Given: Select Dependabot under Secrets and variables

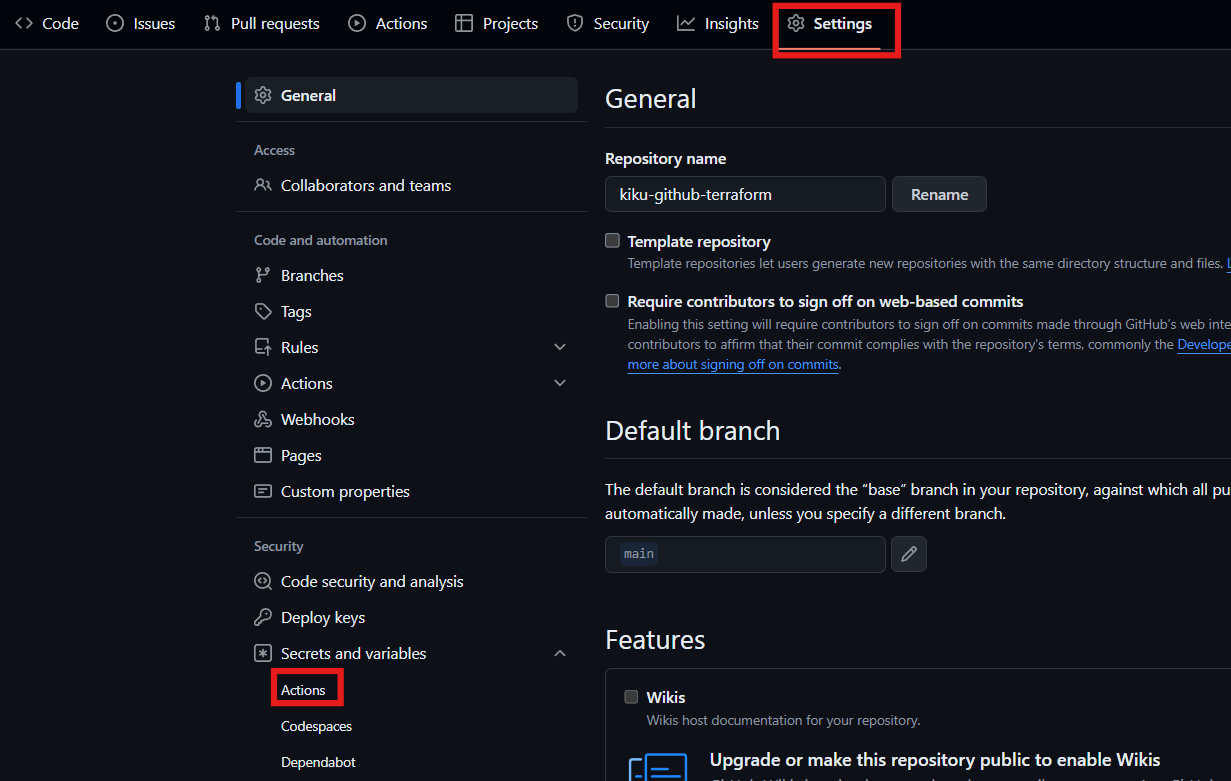Looking at the screenshot, I should tap(318, 762).
